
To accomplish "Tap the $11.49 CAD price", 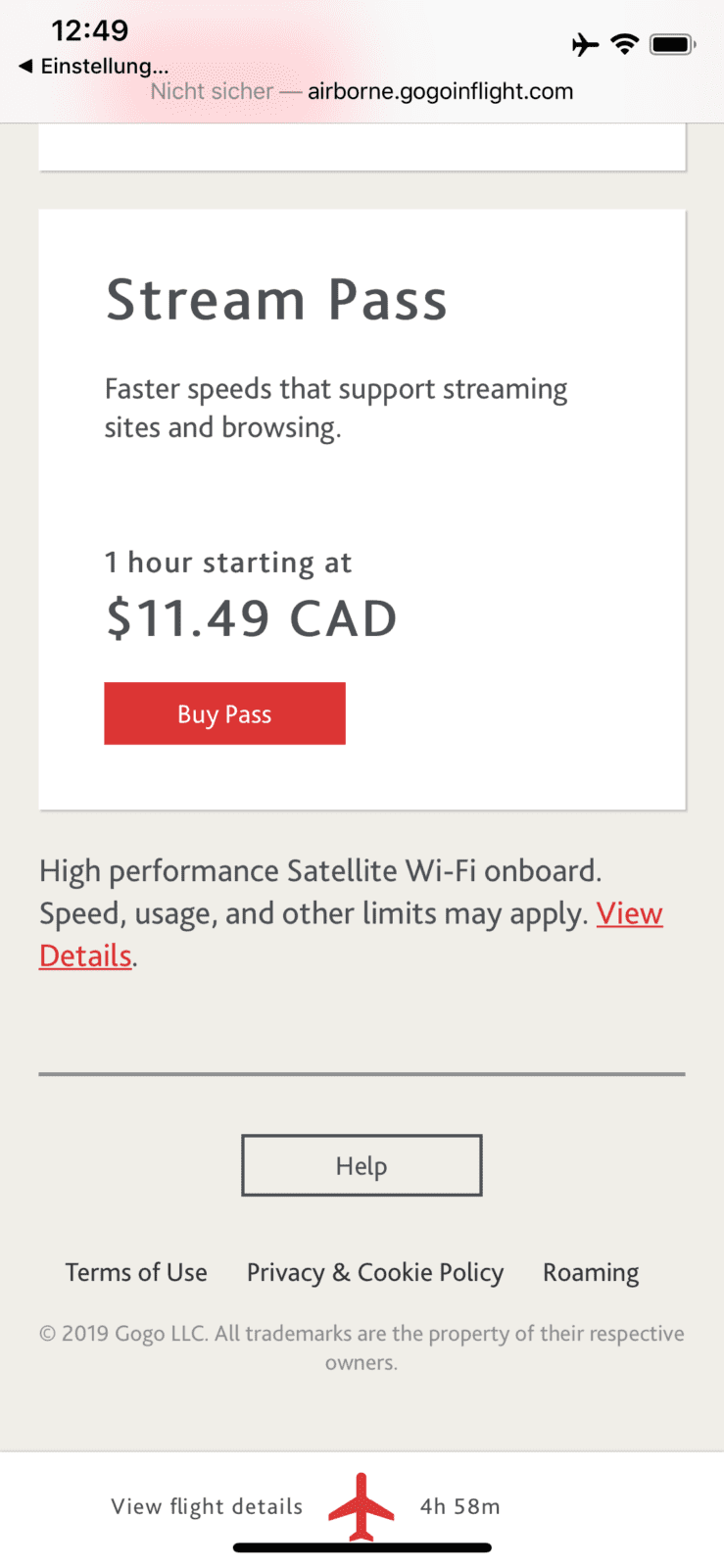I will point(252,618).
